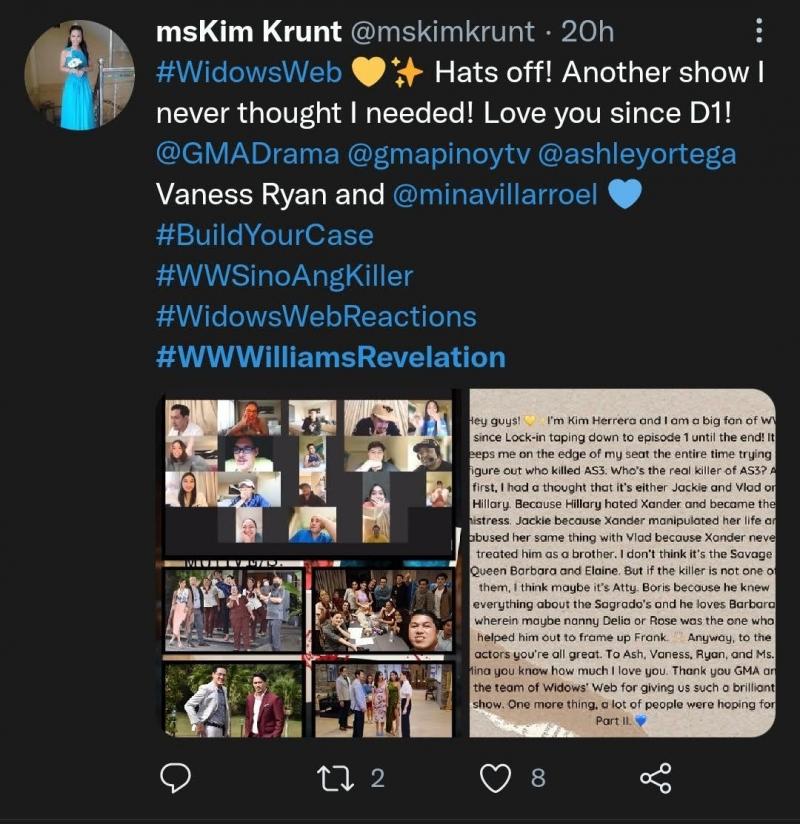Image resolution: width=800 pixels, height=824 pixels.
Task: Open the #WWSinoAngKiller hashtag
Action: click(x=284, y=276)
